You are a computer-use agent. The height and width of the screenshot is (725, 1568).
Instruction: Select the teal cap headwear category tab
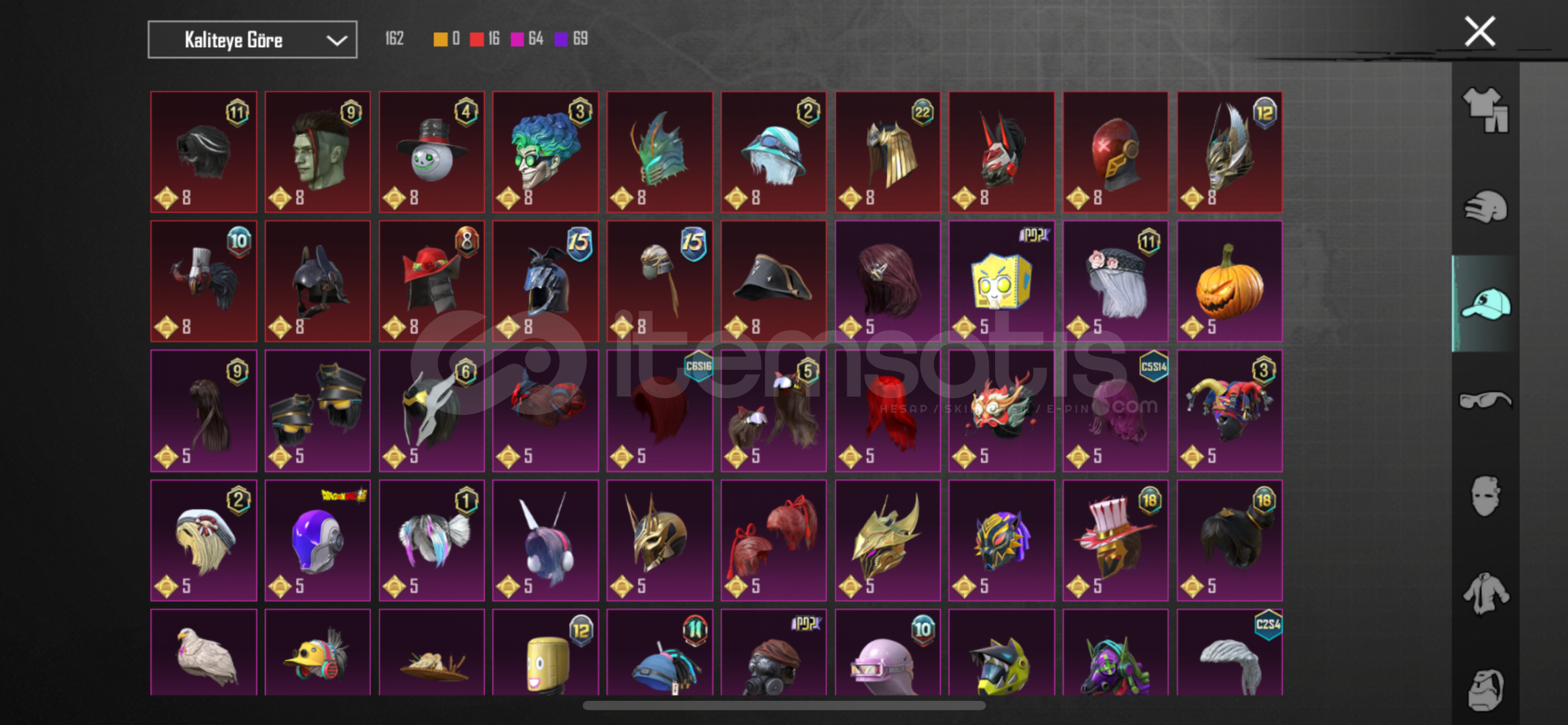pos(1485,304)
